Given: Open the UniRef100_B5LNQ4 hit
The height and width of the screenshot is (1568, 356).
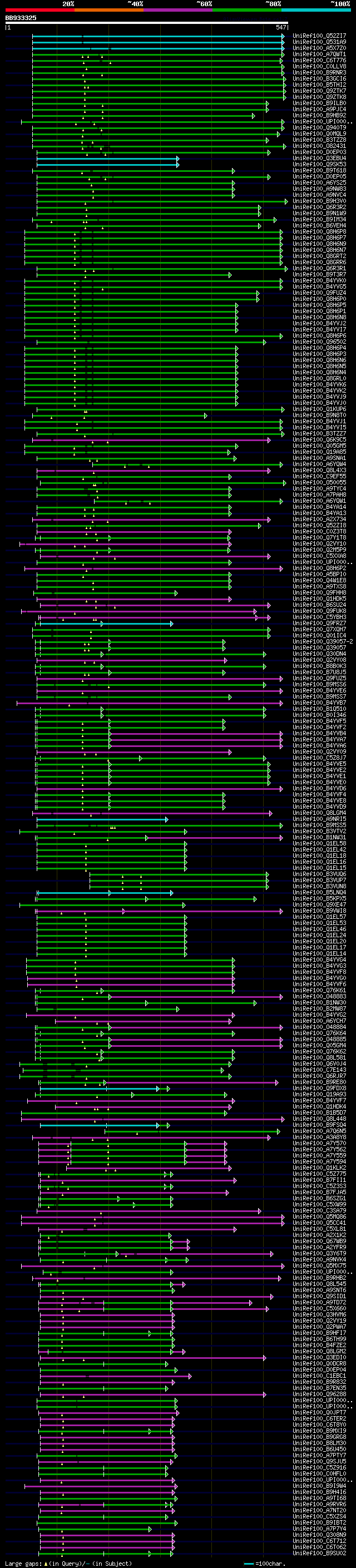Looking at the screenshot, I should point(319,893).
